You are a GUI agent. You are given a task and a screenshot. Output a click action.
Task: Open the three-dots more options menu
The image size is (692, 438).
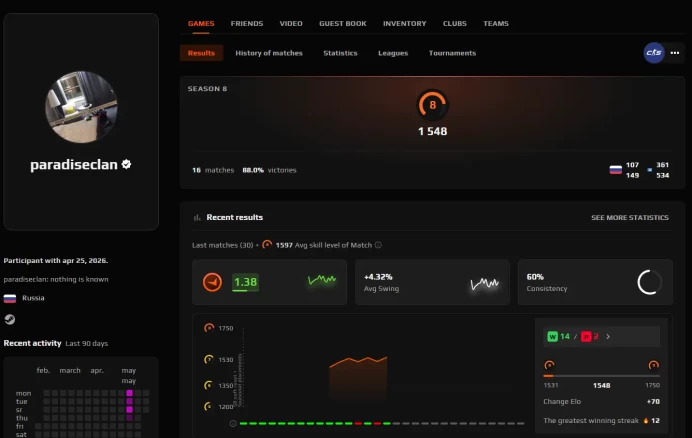tap(675, 53)
